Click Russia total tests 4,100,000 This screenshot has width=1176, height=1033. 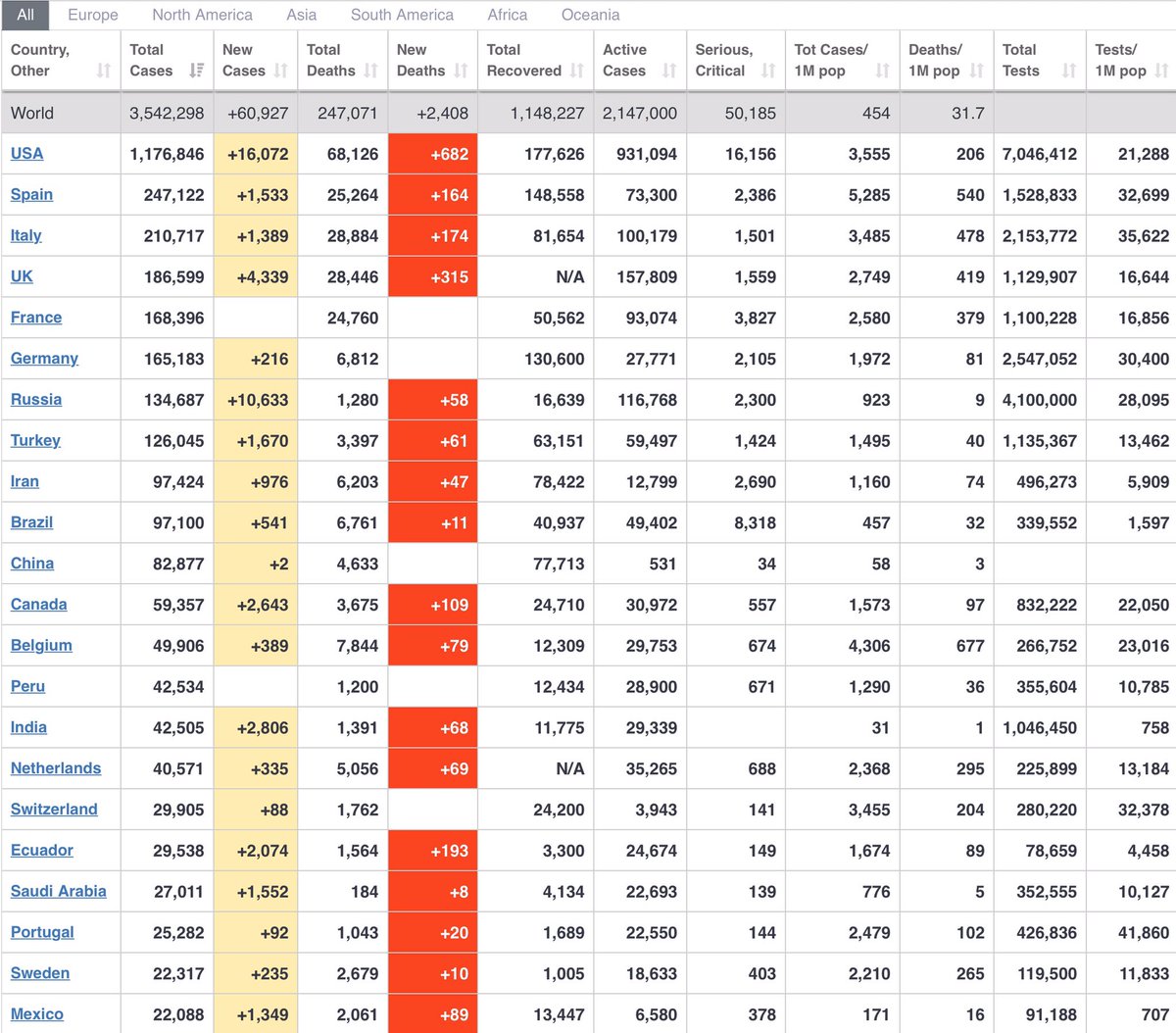[x=1040, y=400]
